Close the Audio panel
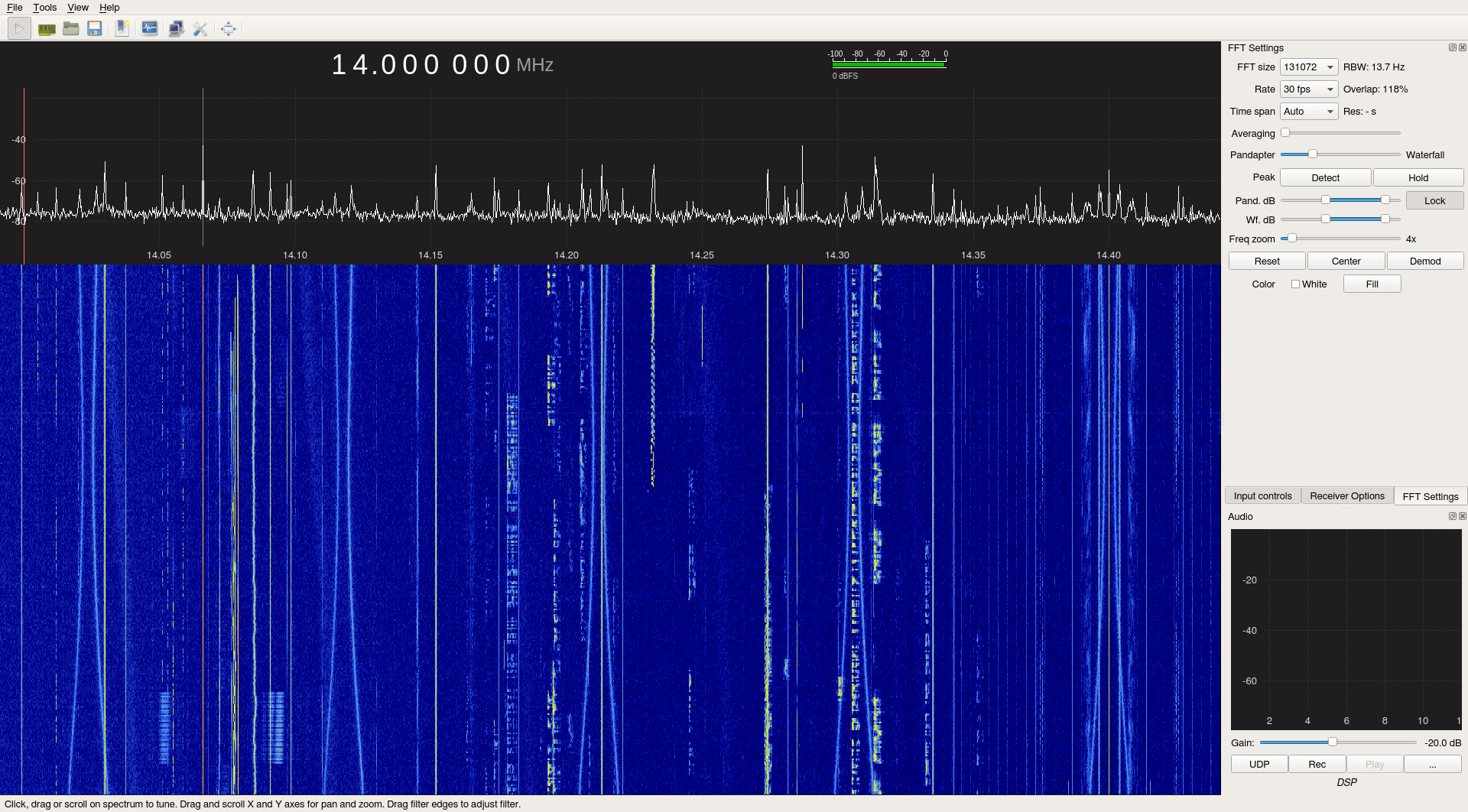 [x=1462, y=516]
